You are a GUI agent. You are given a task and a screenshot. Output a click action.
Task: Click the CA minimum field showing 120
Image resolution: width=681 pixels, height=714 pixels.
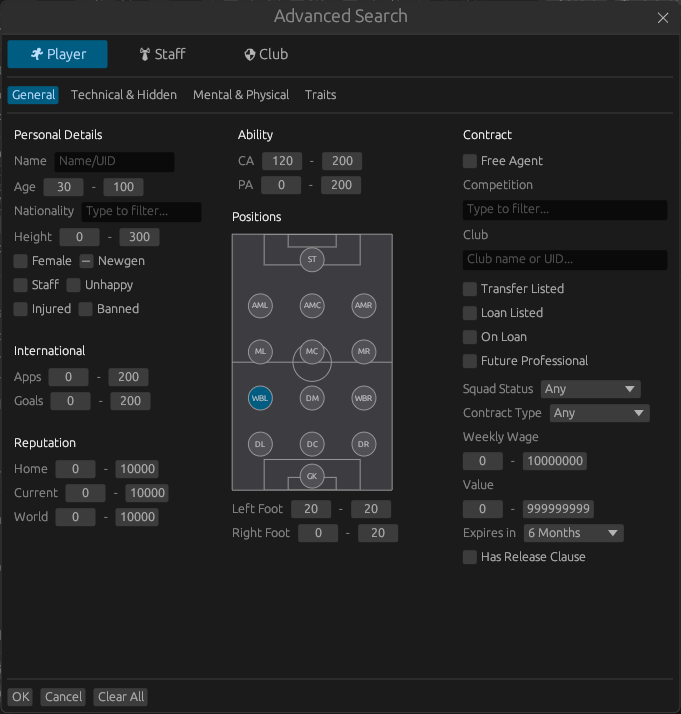(x=282, y=161)
